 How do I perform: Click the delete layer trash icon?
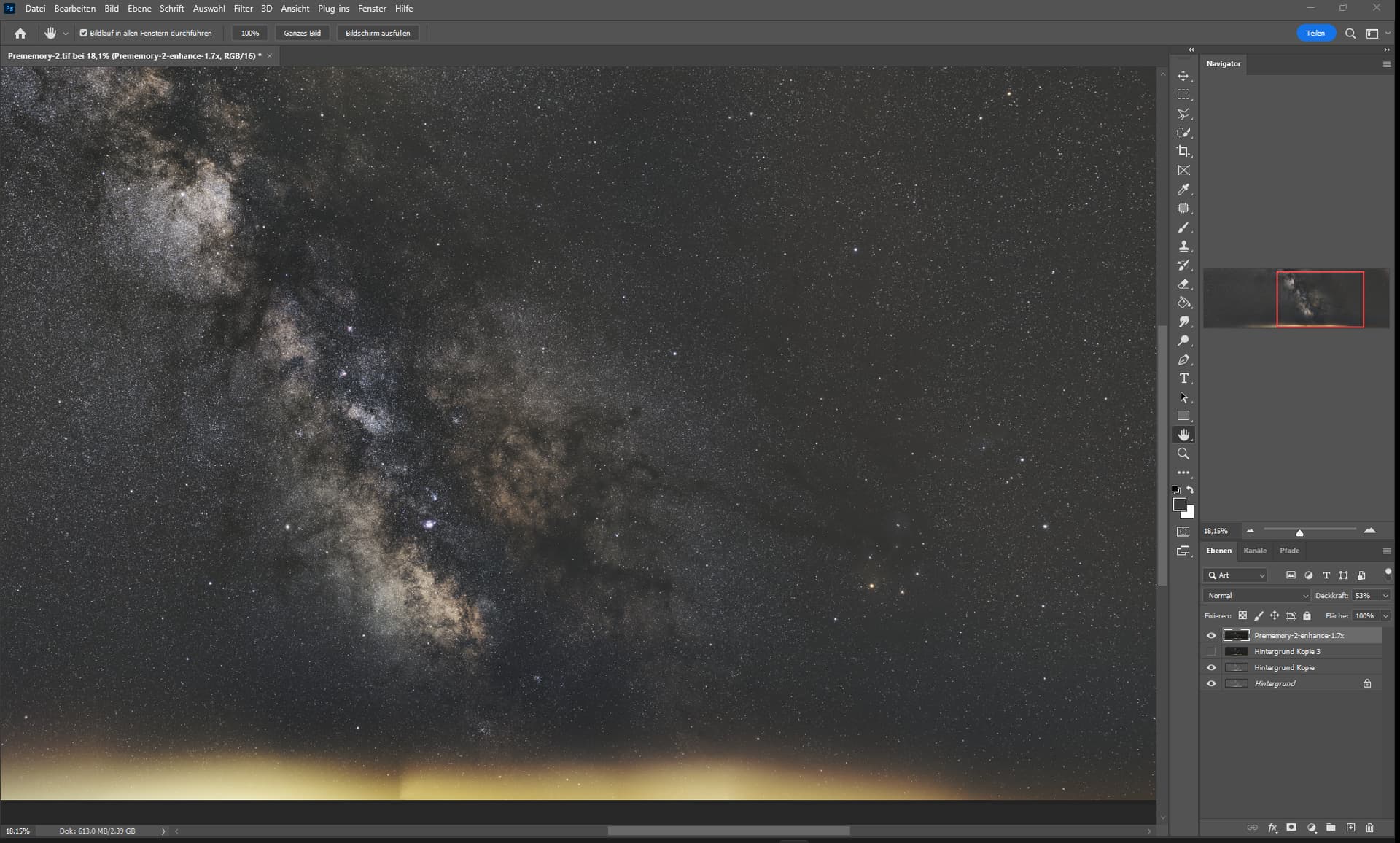(x=1369, y=828)
